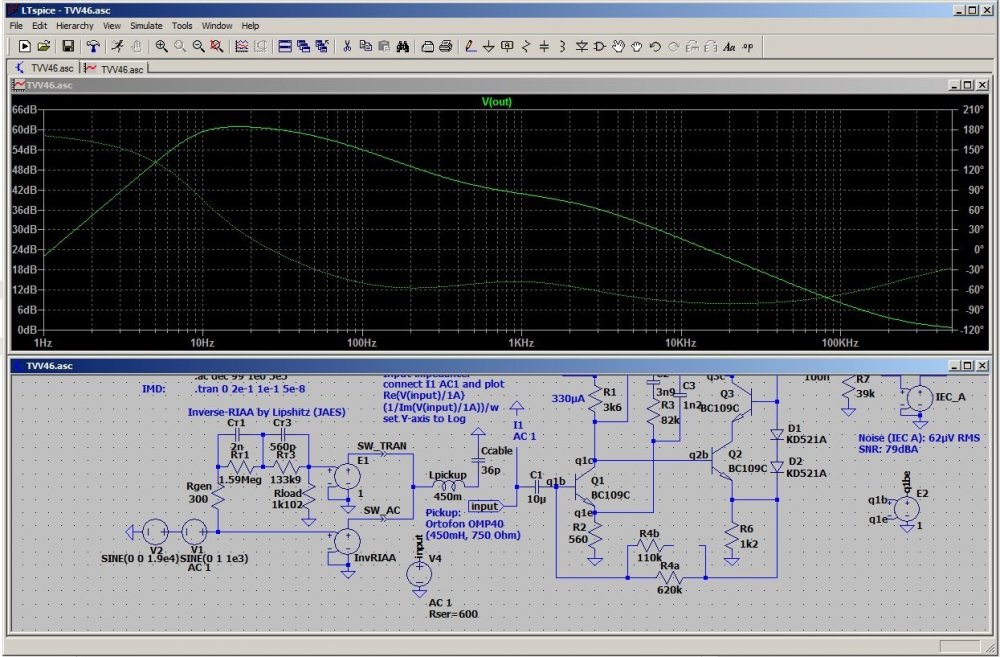Screen dimensions: 1000x657
Task: Open the Simulate menu
Action: tap(146, 25)
